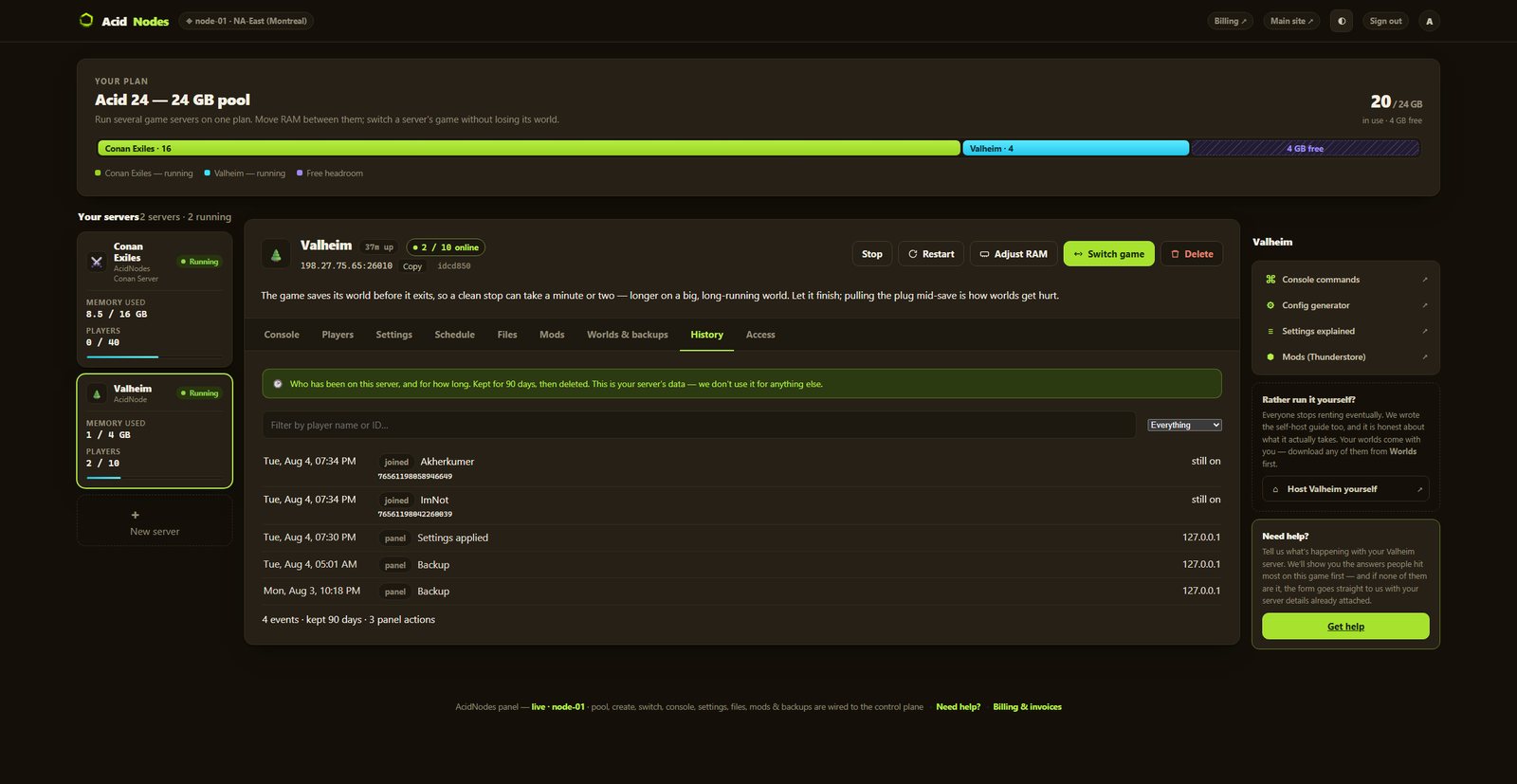Stop the Valheim server
The height and width of the screenshot is (784, 1517).
(872, 254)
